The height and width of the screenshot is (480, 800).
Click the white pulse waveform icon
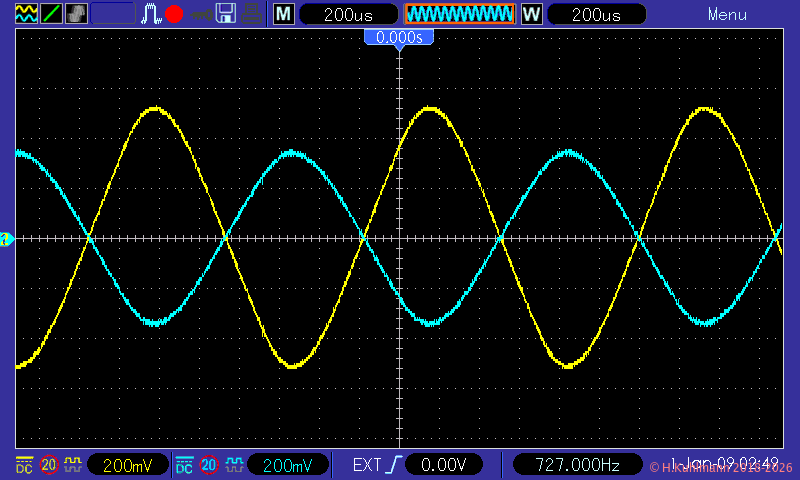coord(151,14)
